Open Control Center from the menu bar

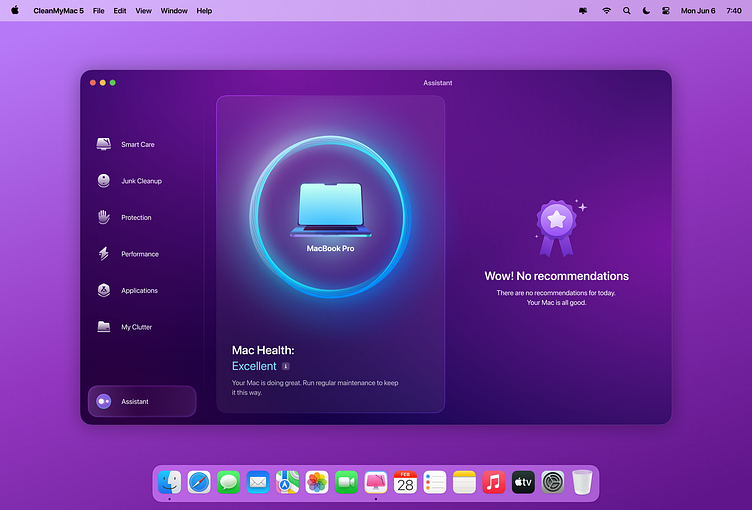tap(665, 10)
